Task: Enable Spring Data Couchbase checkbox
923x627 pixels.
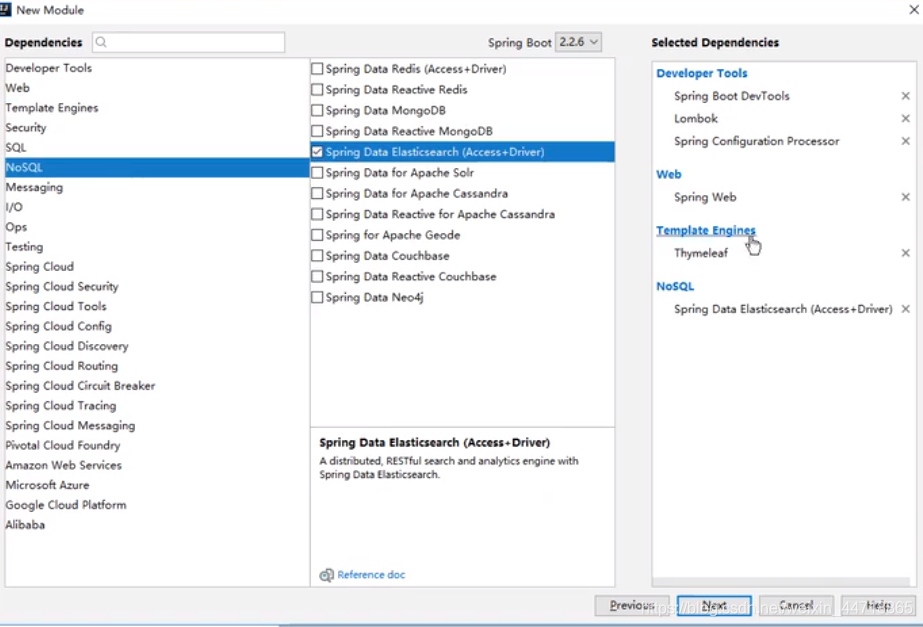Action: pos(317,256)
